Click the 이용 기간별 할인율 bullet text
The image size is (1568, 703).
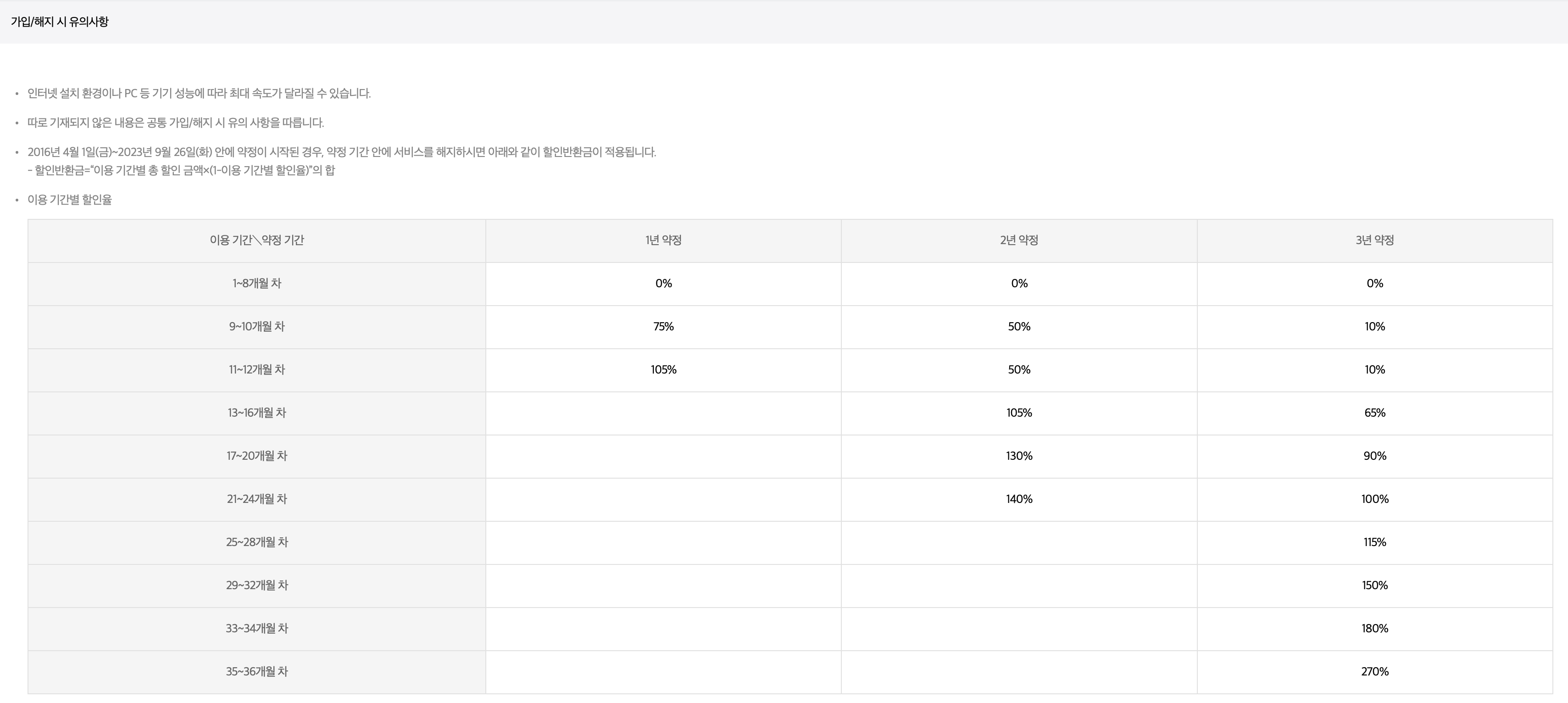coord(69,200)
